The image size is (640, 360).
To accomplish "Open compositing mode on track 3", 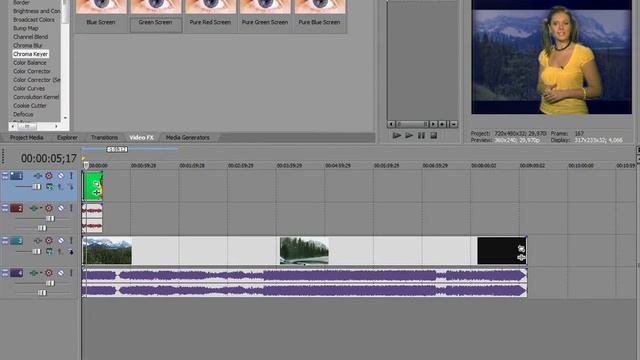I will pyautogui.click(x=49, y=252).
